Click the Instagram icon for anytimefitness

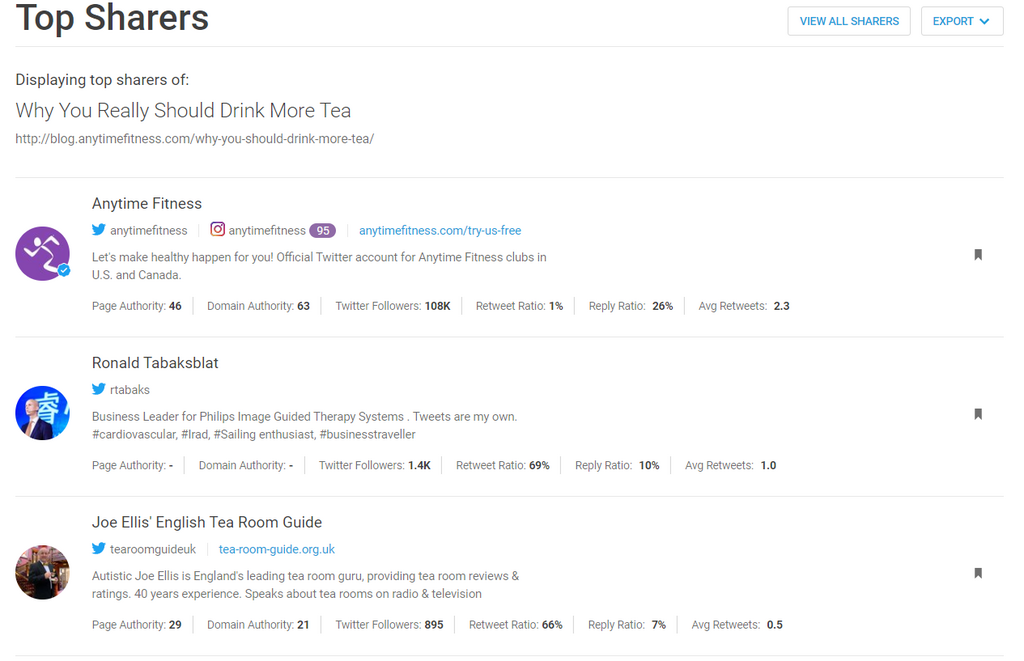pos(218,230)
